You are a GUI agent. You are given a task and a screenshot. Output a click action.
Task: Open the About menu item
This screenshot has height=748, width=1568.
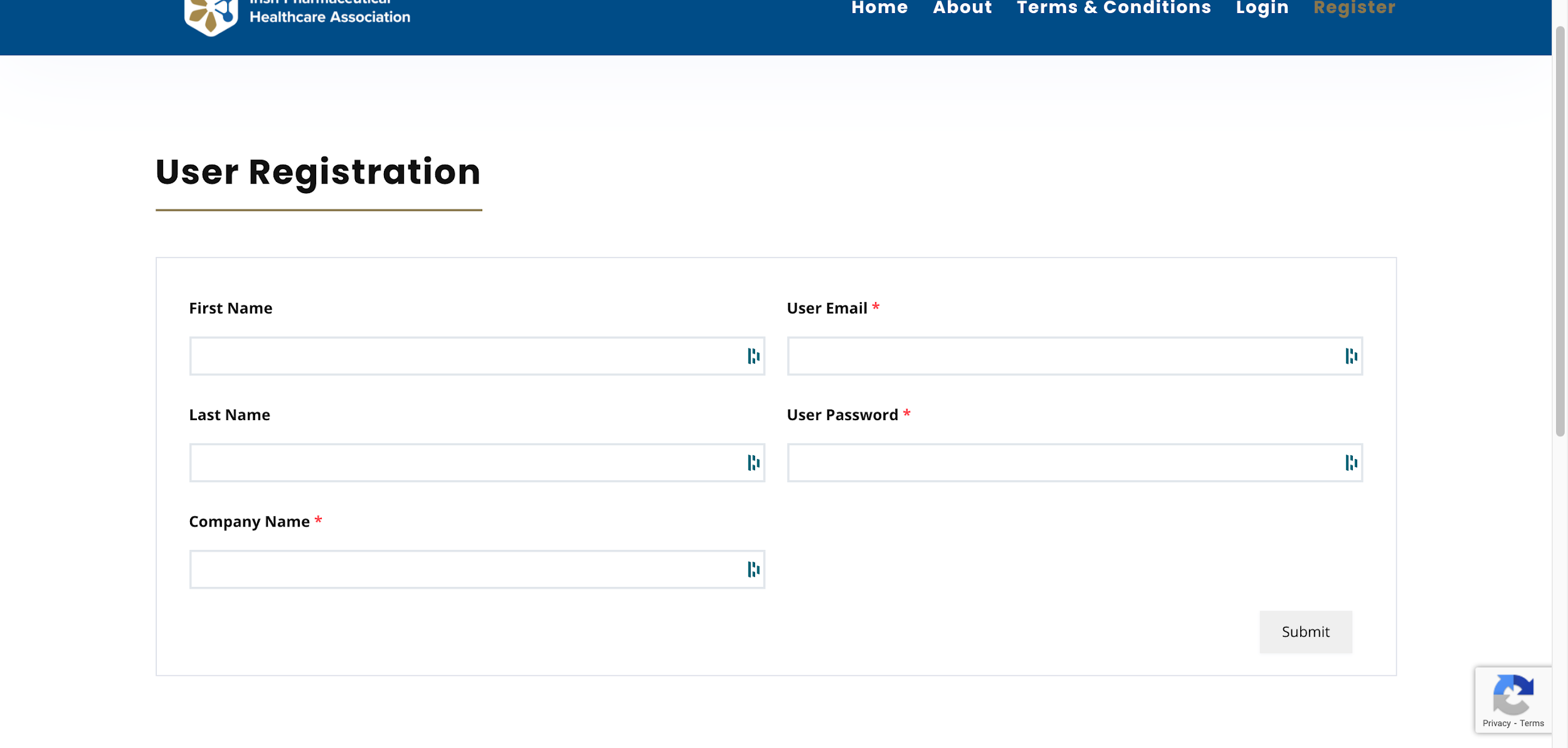pos(962,8)
